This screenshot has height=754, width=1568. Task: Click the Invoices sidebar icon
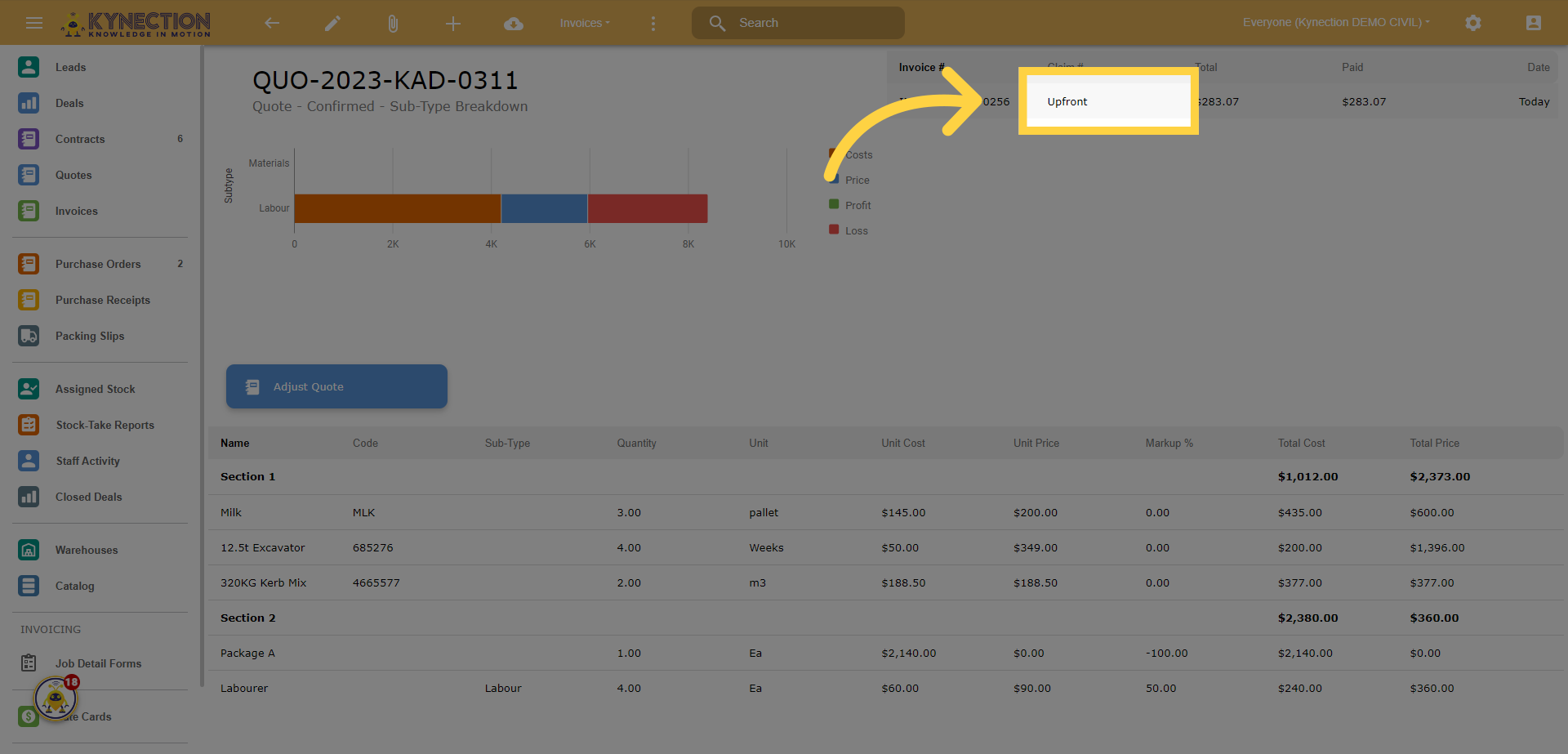point(29,211)
